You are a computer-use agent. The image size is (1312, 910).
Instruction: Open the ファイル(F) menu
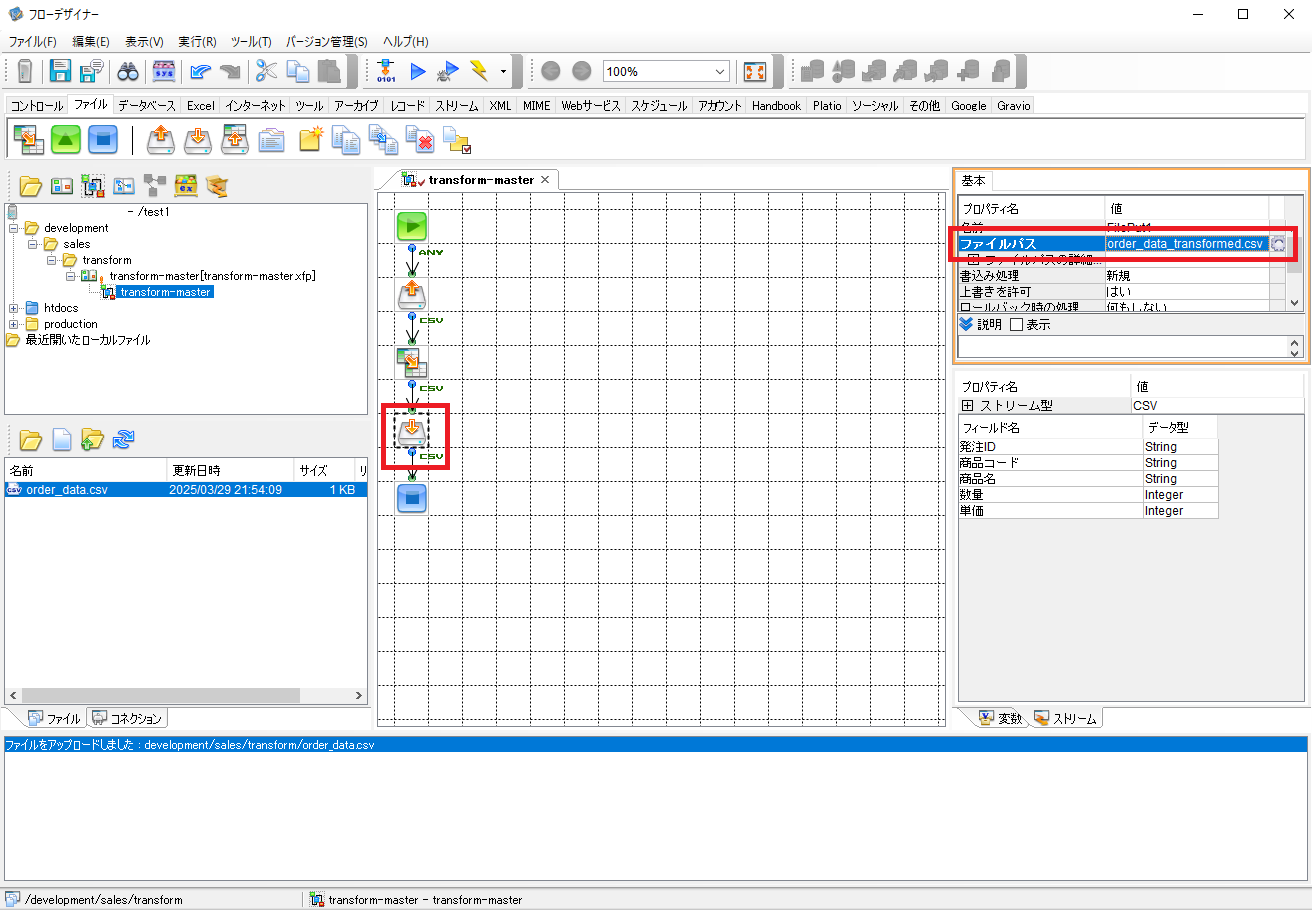[32, 42]
